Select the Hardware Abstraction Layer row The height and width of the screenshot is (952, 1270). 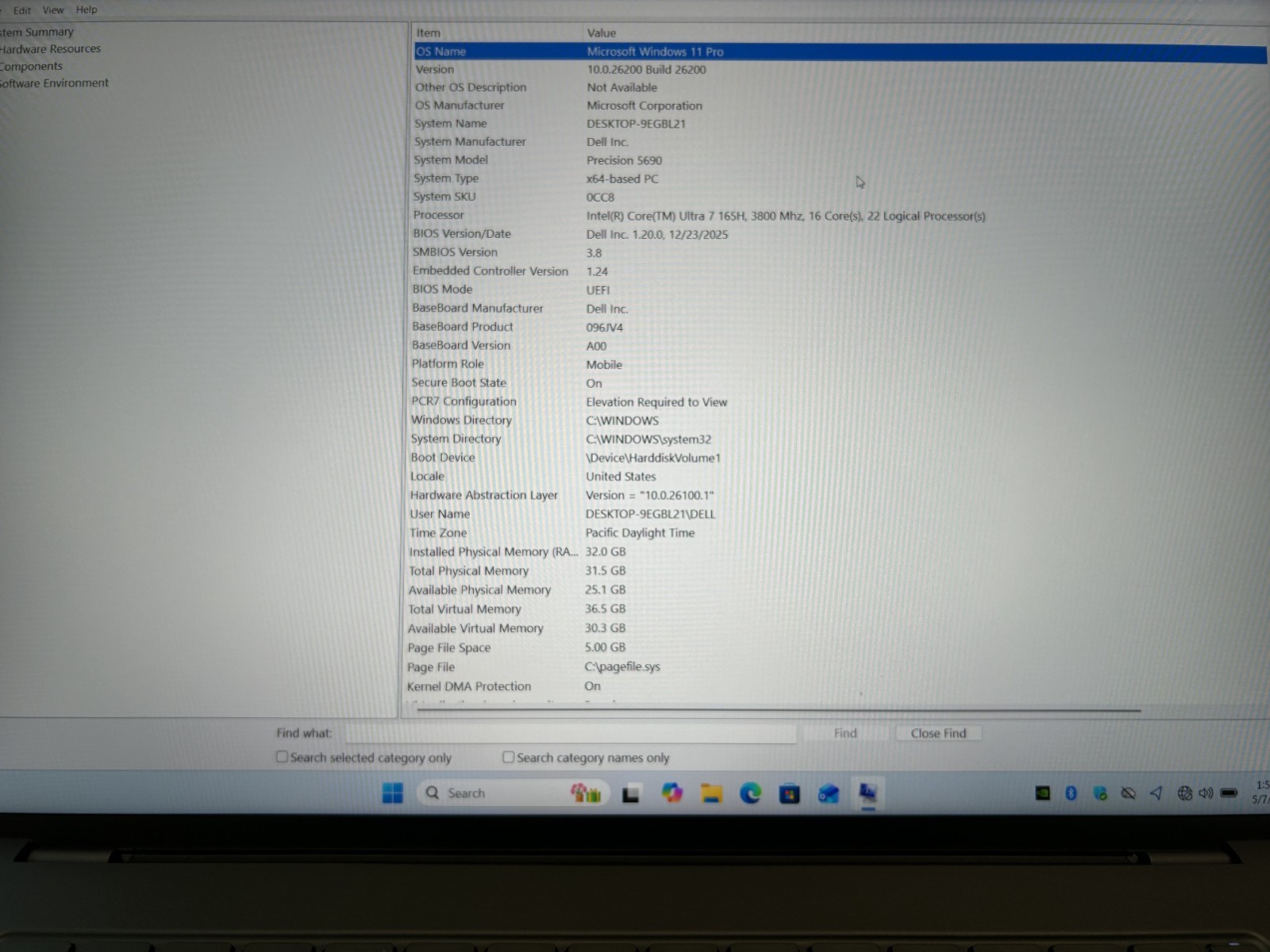[840, 495]
